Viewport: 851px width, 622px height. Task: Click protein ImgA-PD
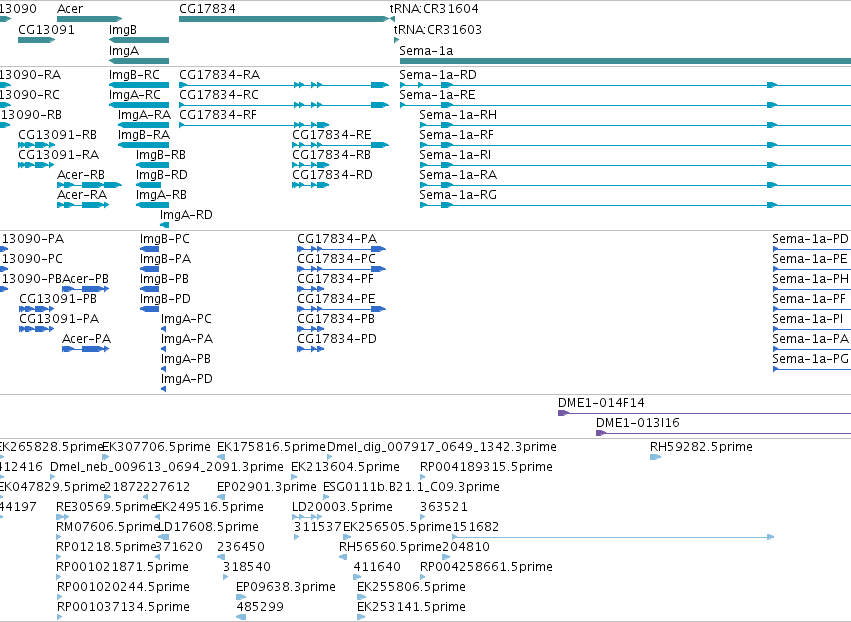coord(163,389)
